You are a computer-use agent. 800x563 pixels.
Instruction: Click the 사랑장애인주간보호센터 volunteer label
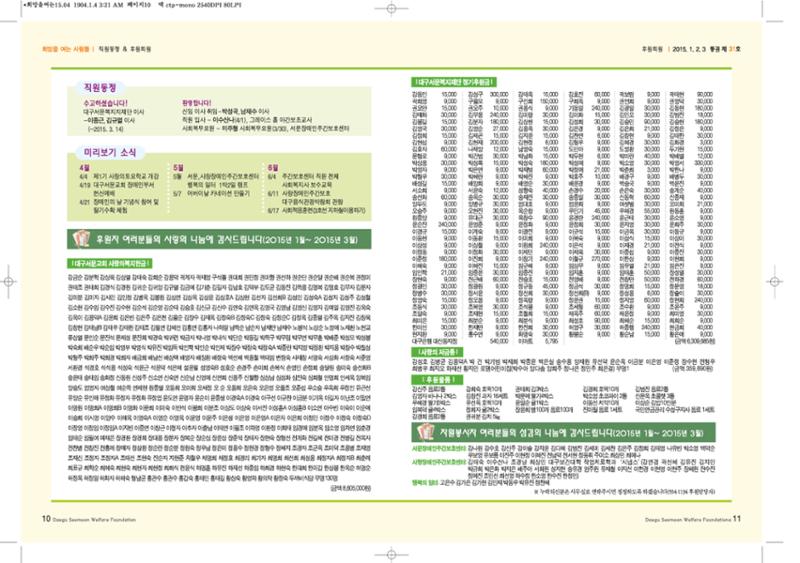point(439,462)
